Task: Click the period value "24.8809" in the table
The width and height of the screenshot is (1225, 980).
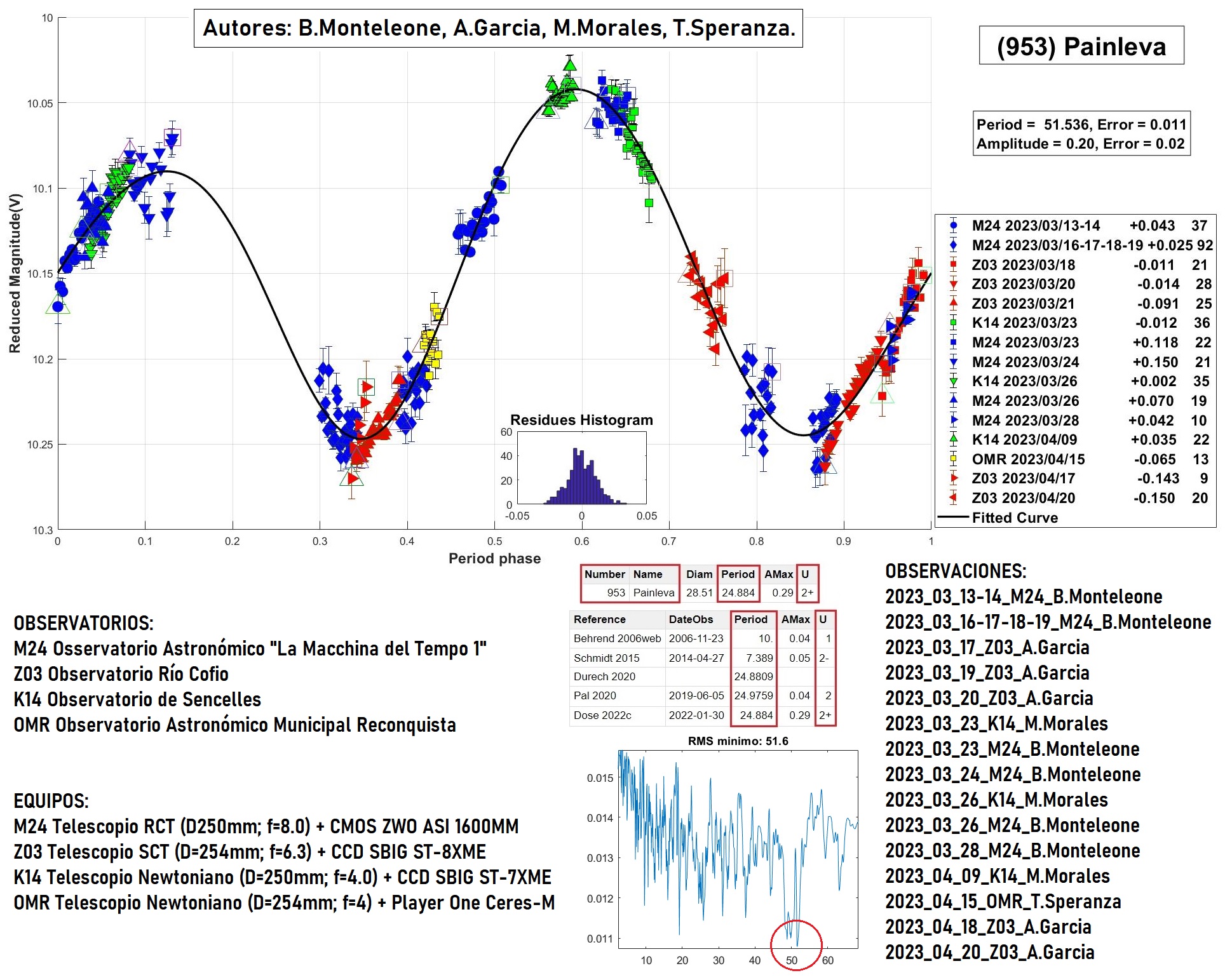Action: [x=754, y=676]
